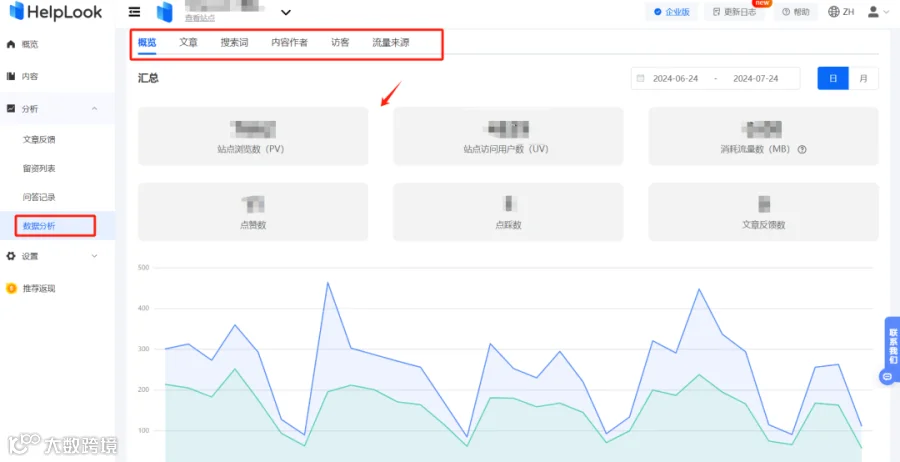Click the coin icon beside 推荐返现
This screenshot has height=462, width=900.
click(x=11, y=288)
